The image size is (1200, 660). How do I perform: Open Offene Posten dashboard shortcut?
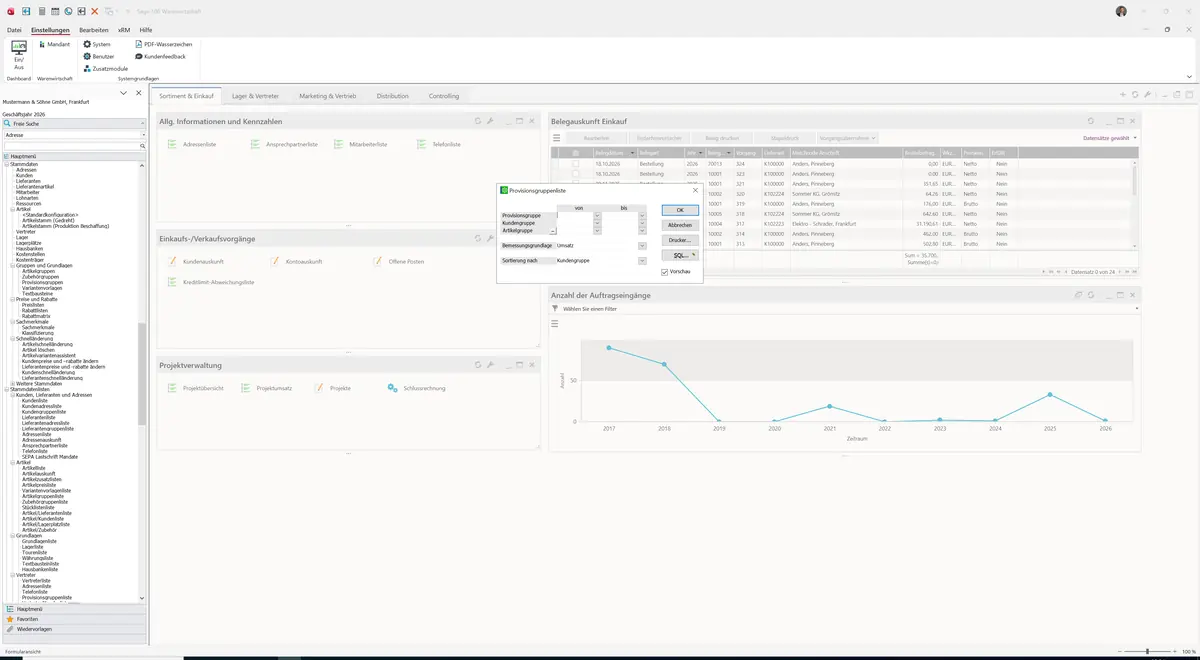[x=399, y=261]
